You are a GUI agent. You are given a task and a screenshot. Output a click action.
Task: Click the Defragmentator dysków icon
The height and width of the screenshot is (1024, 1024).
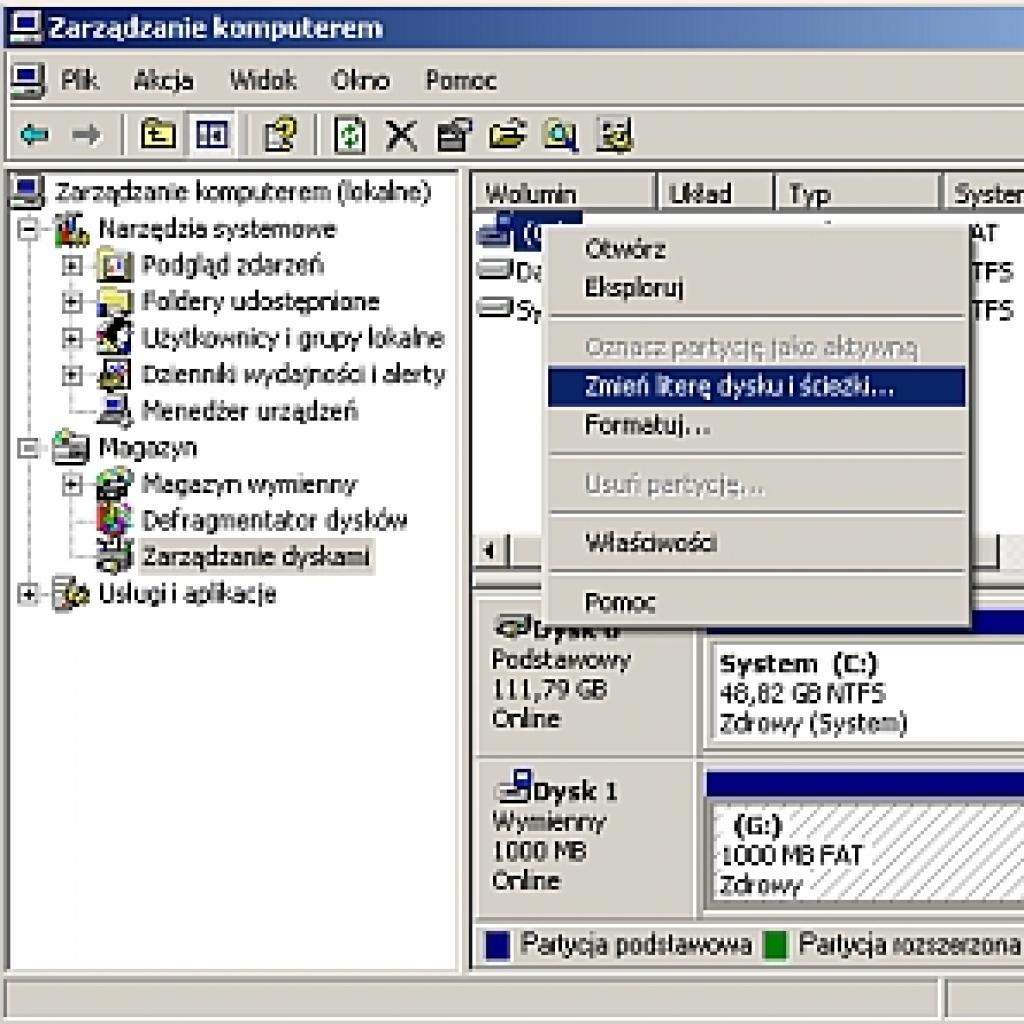coord(115,520)
